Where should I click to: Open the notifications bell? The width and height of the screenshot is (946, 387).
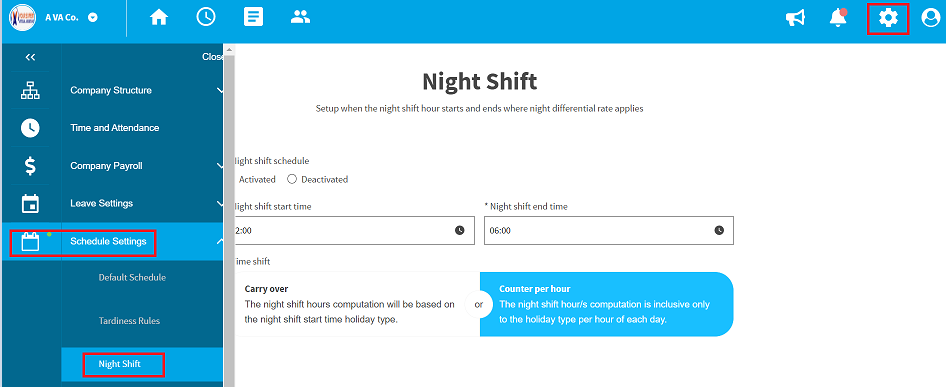point(838,18)
